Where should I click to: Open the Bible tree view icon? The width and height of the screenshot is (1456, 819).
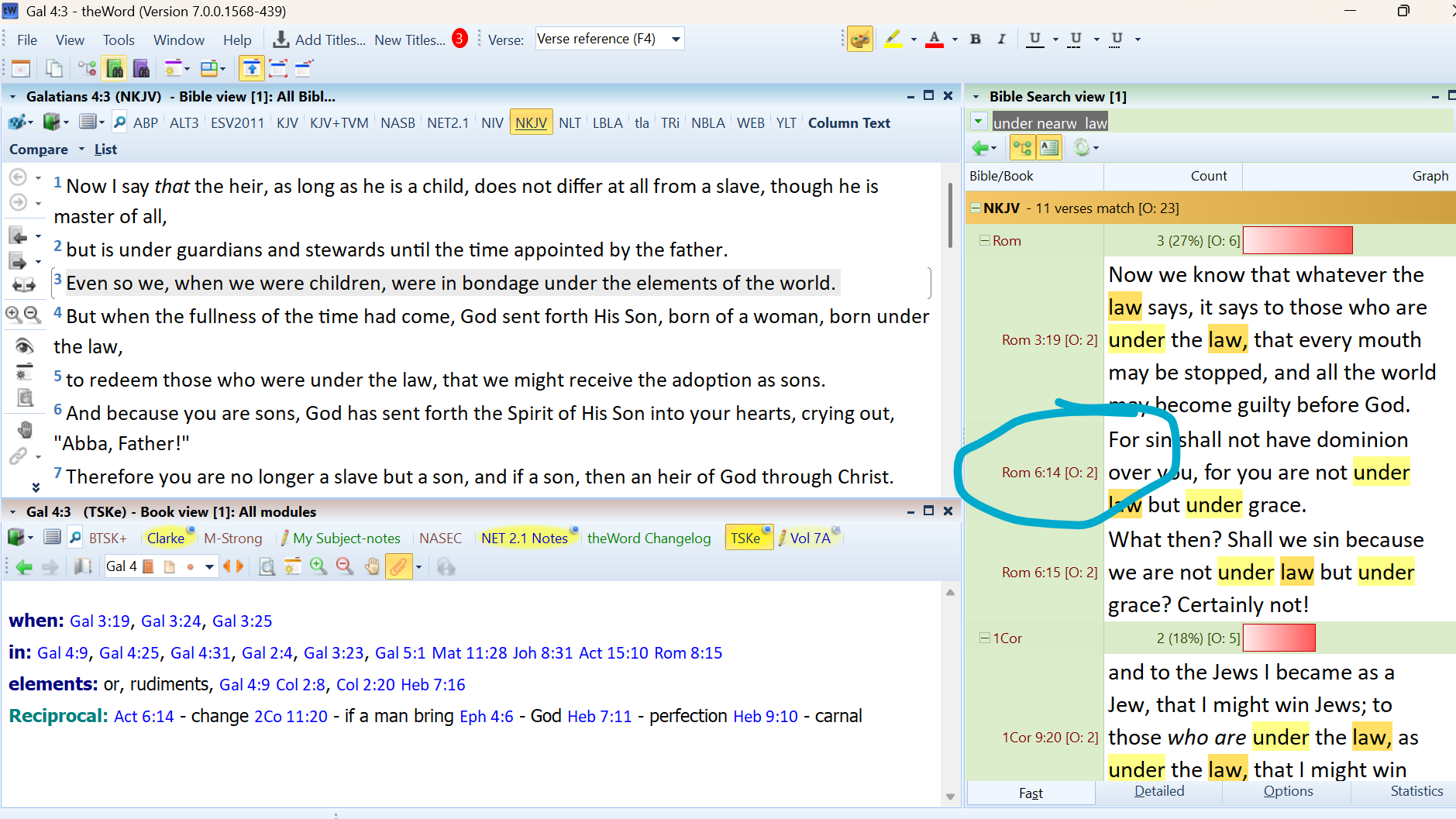(x=87, y=69)
